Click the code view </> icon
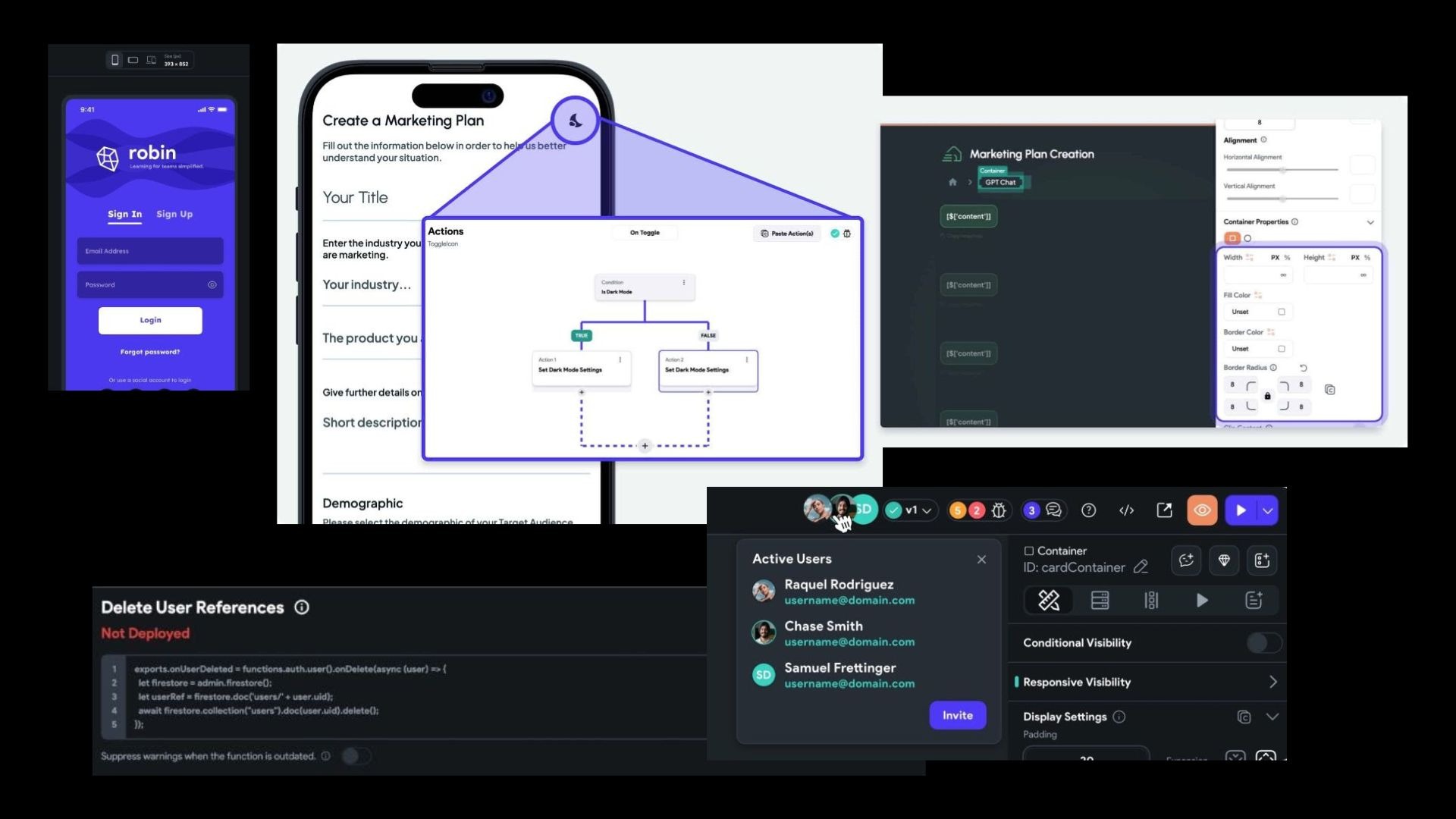1456x819 pixels. 1127,510
